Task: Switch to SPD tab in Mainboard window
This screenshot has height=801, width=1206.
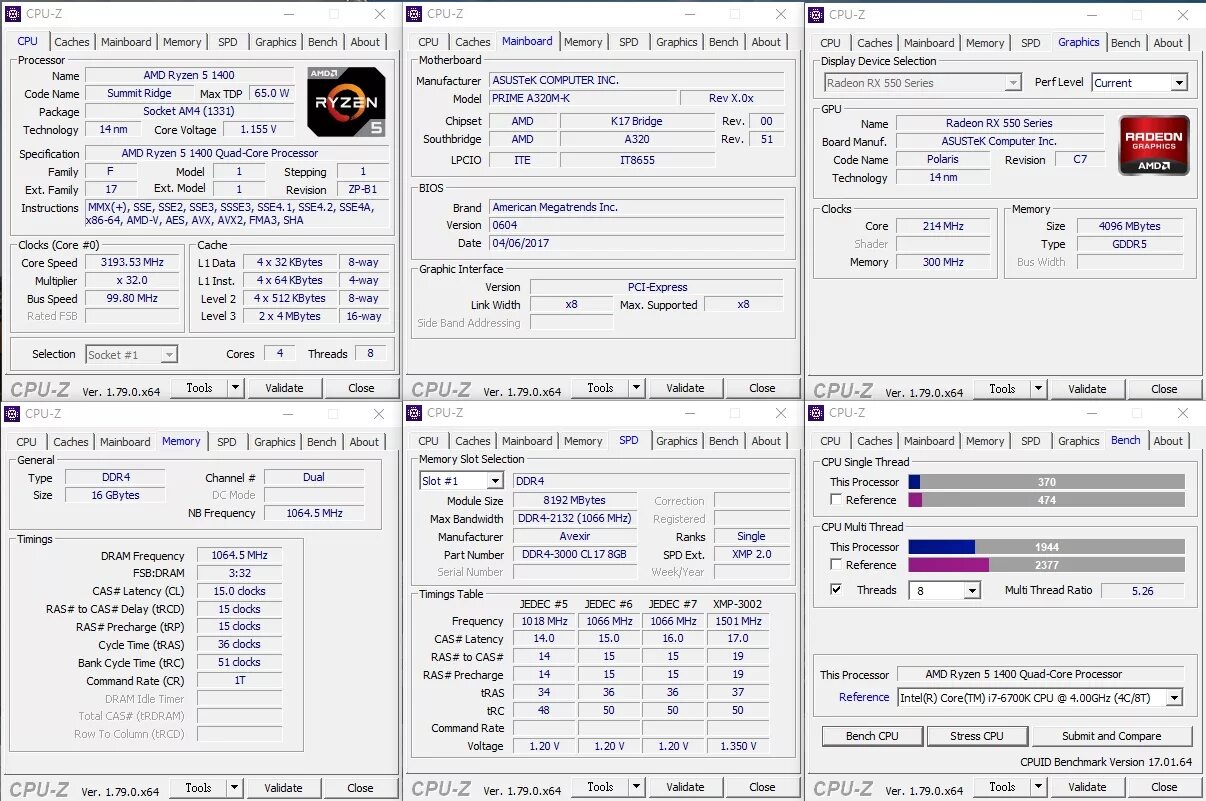Action: tap(629, 42)
